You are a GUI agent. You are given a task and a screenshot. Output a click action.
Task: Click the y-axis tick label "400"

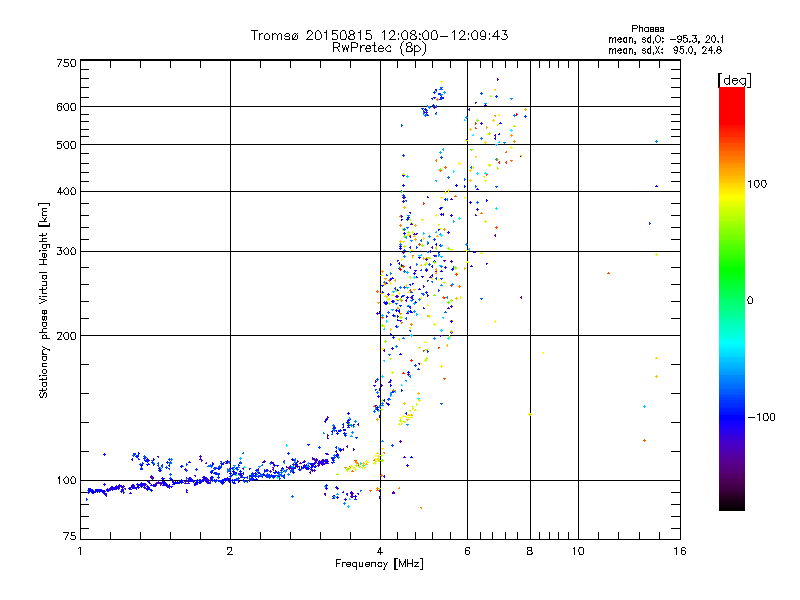point(66,192)
